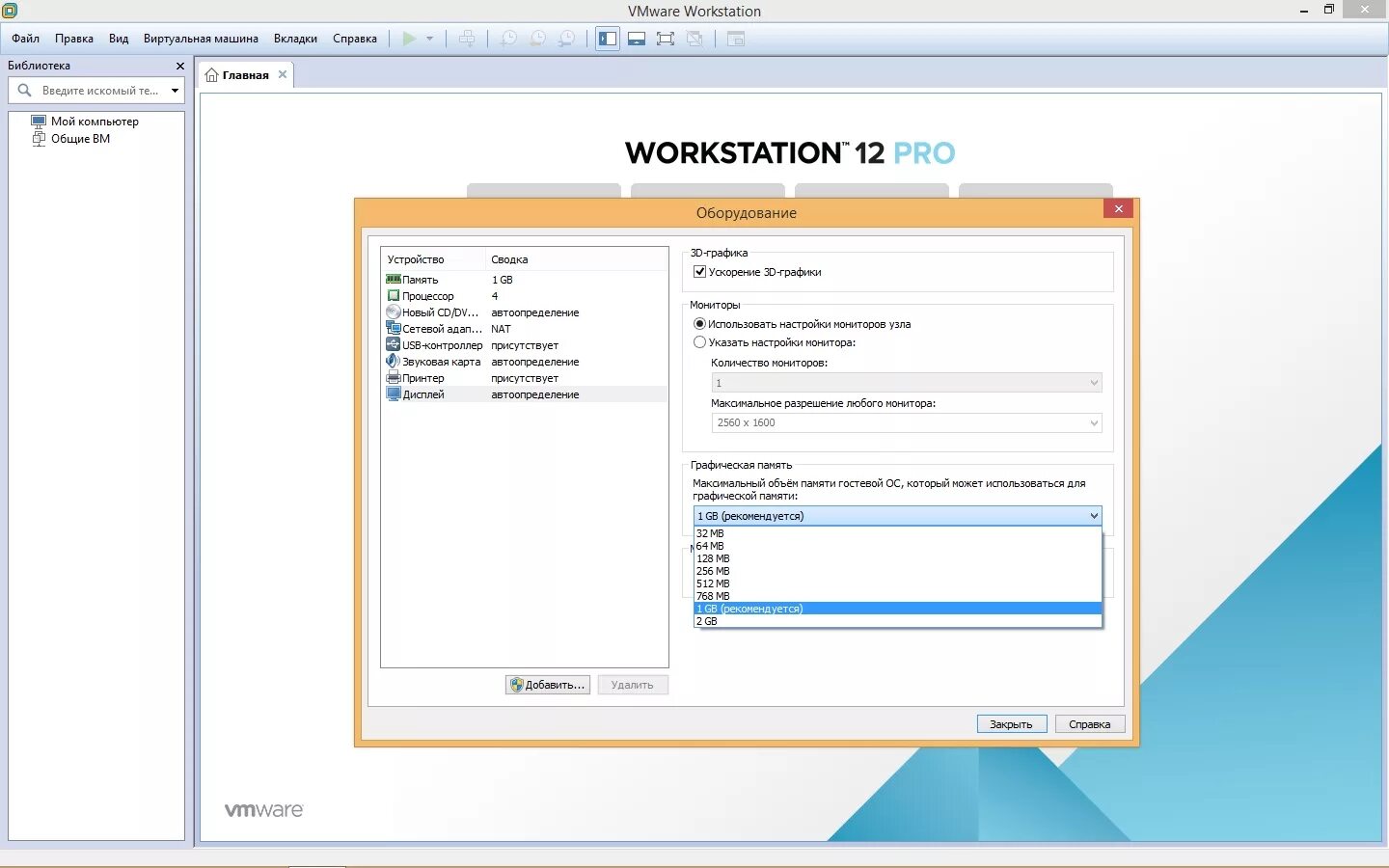This screenshot has width=1389, height=868.
Task: Disable Ускорение 3D-графики checkbox
Action: click(x=699, y=272)
